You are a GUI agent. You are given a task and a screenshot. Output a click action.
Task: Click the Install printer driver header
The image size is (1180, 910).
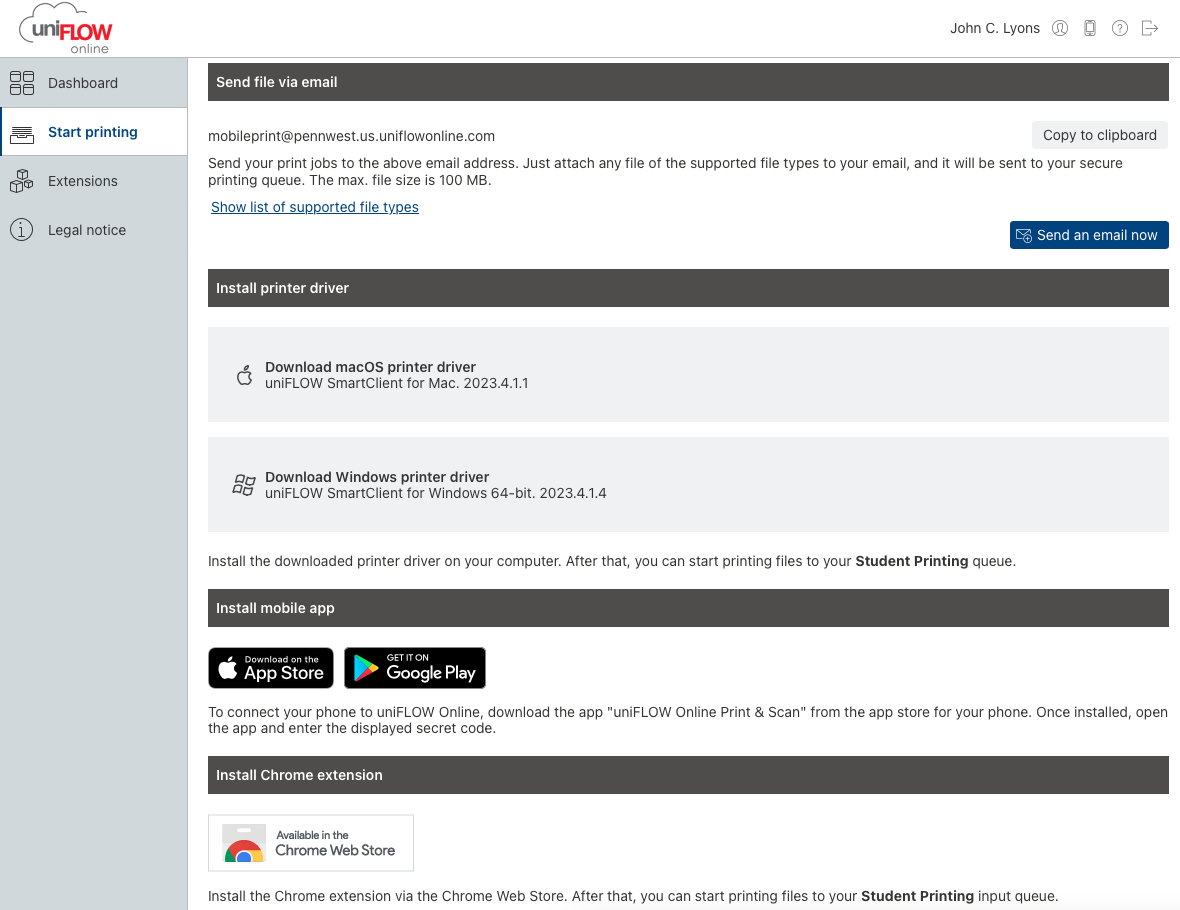coord(688,288)
